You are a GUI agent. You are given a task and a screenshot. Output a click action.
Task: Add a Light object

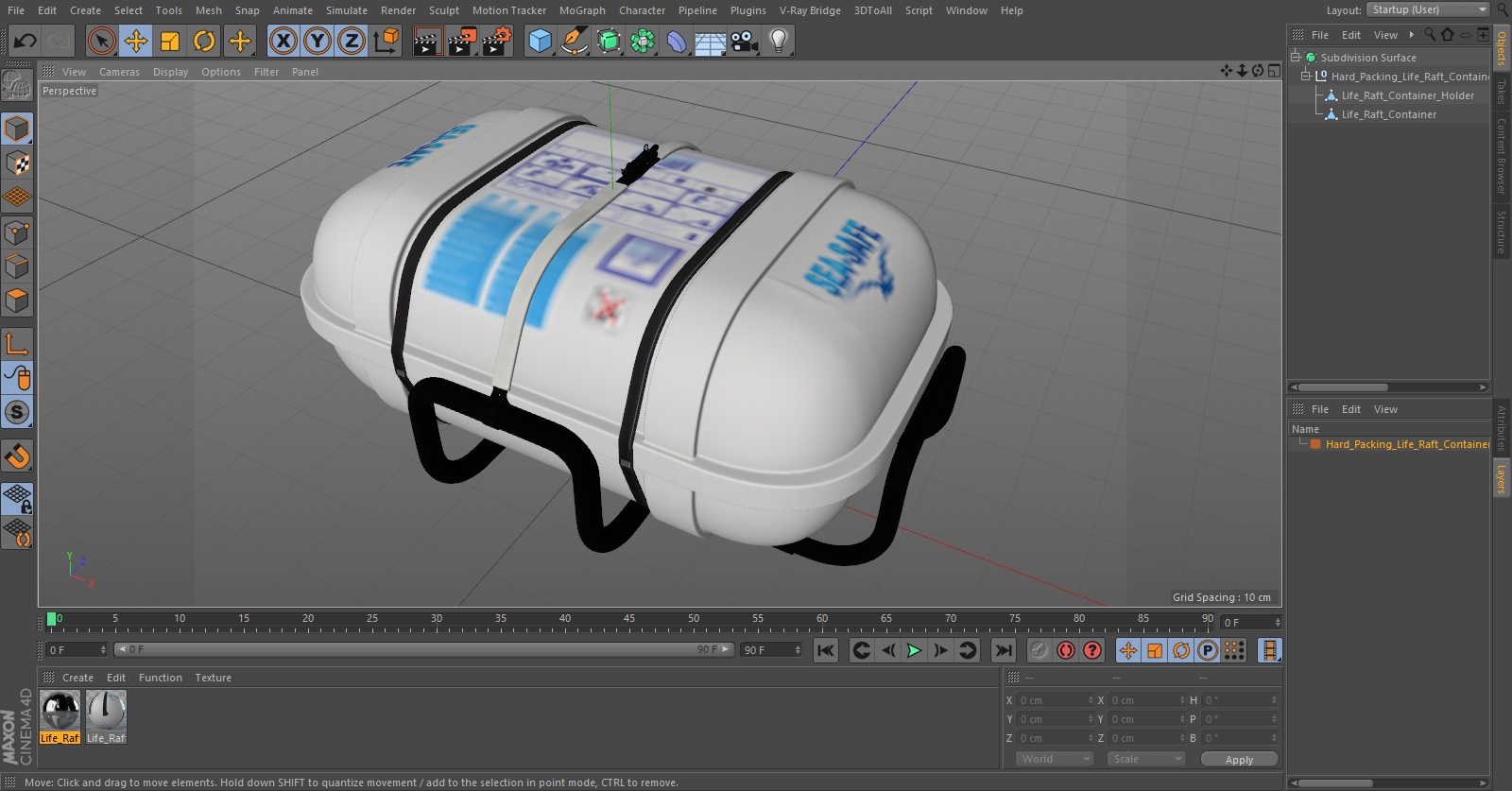point(779,41)
